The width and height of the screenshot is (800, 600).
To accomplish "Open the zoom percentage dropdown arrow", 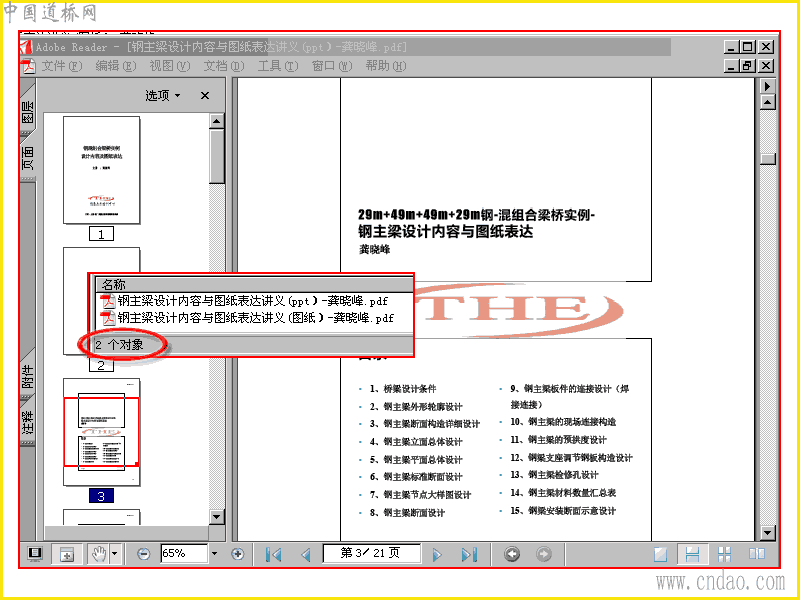I will coord(214,554).
